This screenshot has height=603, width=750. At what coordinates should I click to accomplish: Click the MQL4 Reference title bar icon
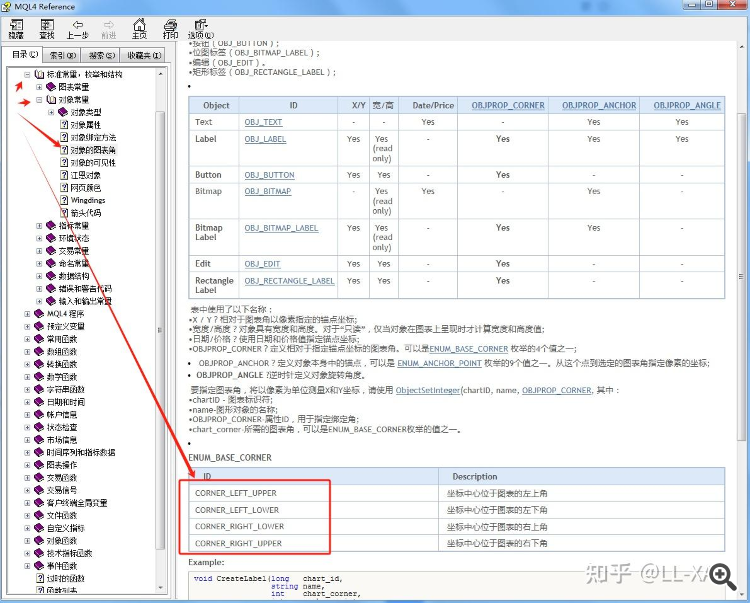pos(6,6)
